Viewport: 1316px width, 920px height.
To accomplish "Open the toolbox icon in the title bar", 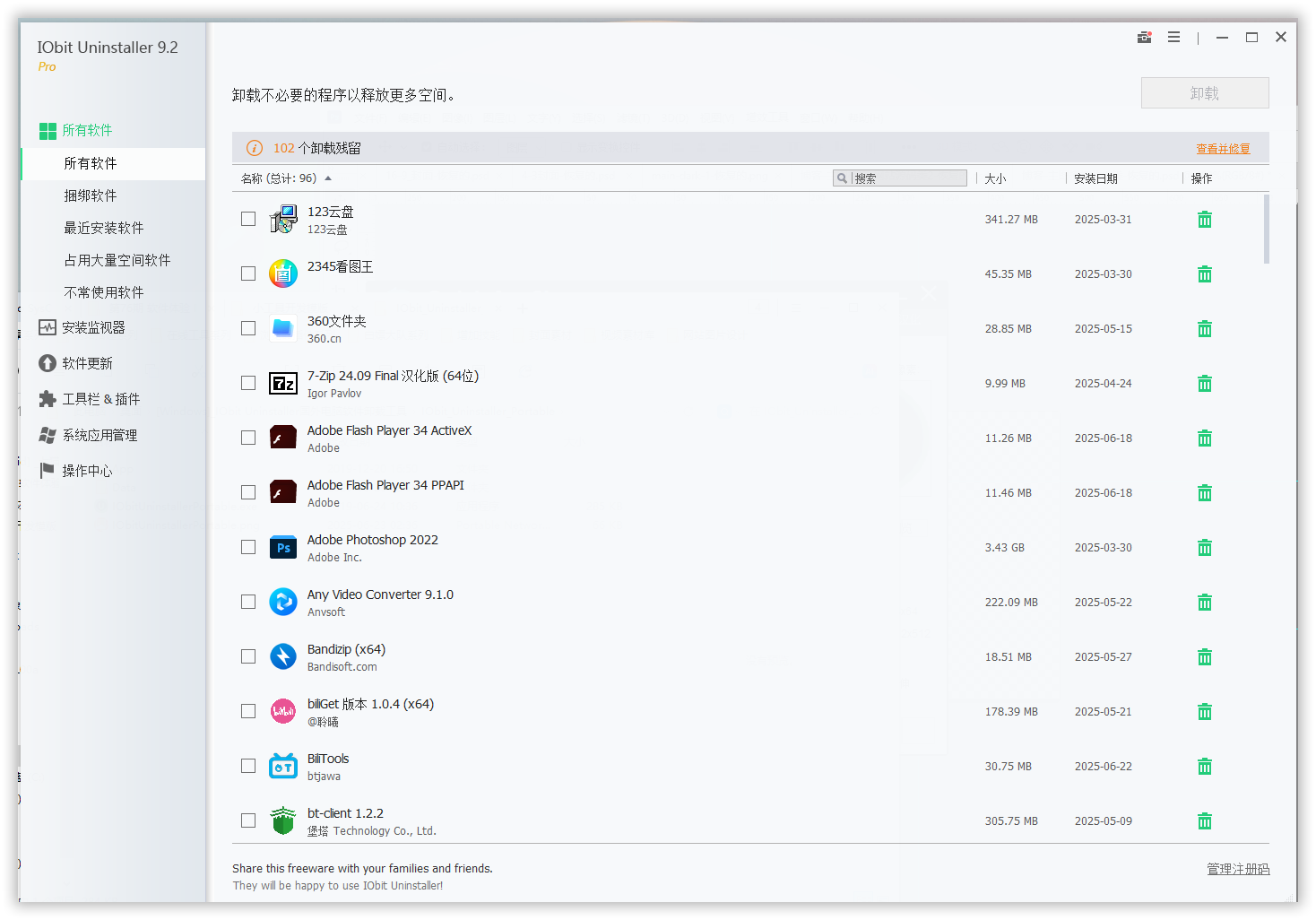I will point(1145,37).
